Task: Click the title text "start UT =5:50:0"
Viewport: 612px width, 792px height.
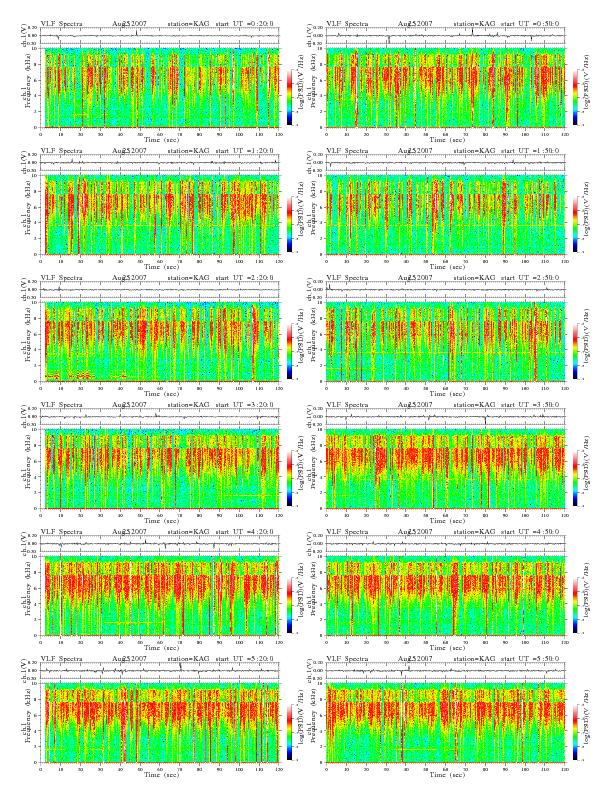Action: 530,659
